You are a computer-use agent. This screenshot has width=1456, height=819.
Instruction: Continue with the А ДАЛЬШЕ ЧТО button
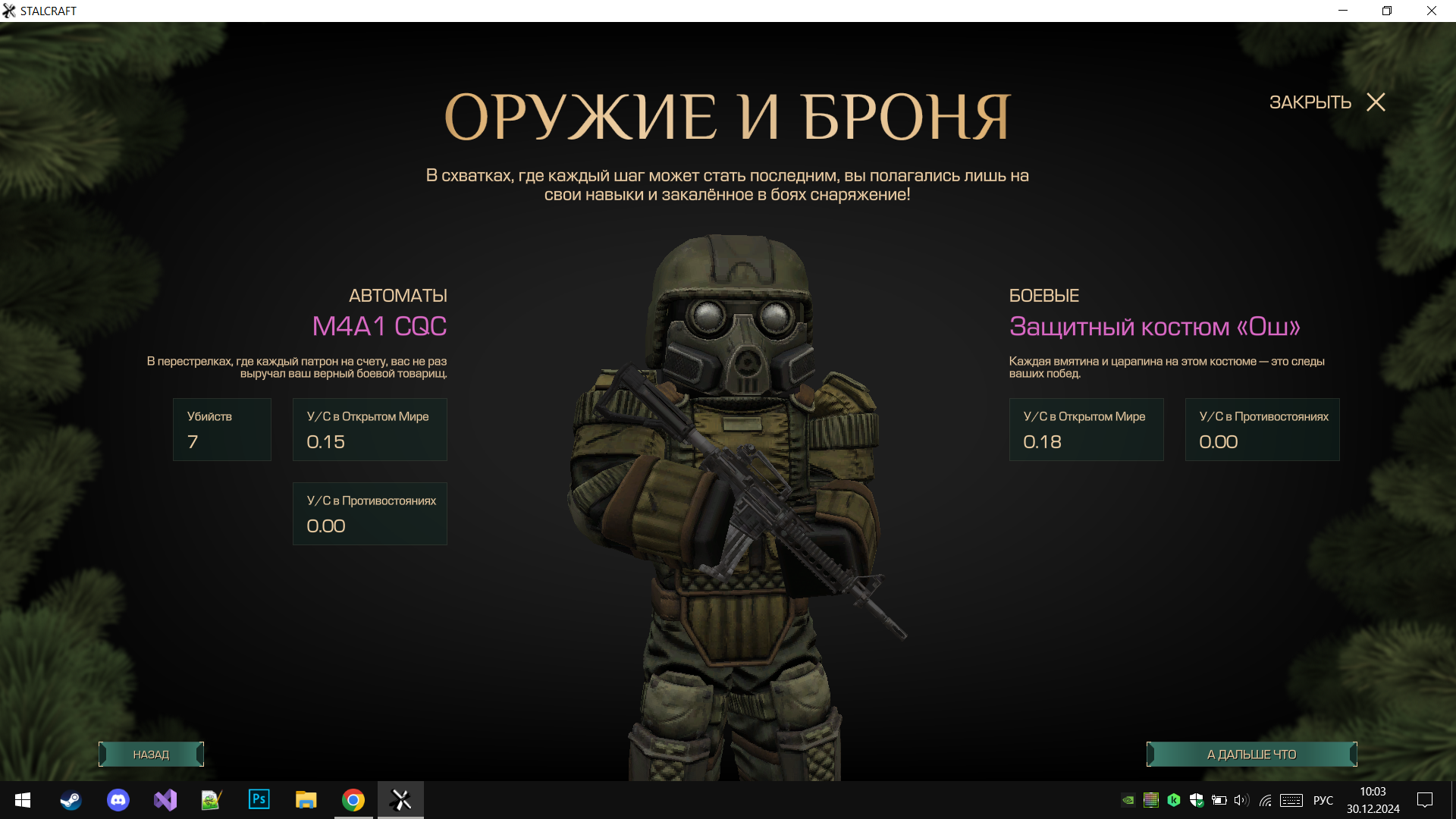pos(1251,755)
